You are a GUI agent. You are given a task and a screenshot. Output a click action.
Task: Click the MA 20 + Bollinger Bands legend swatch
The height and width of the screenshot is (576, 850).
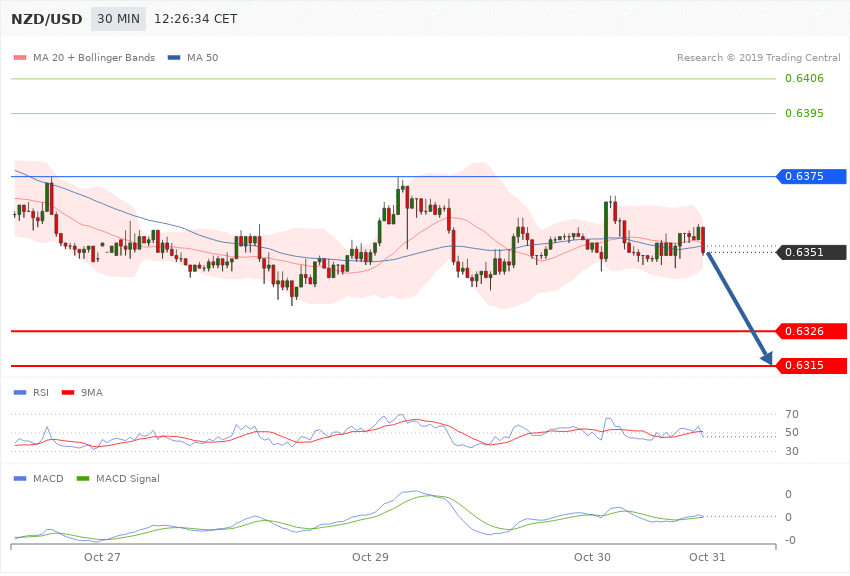20,57
